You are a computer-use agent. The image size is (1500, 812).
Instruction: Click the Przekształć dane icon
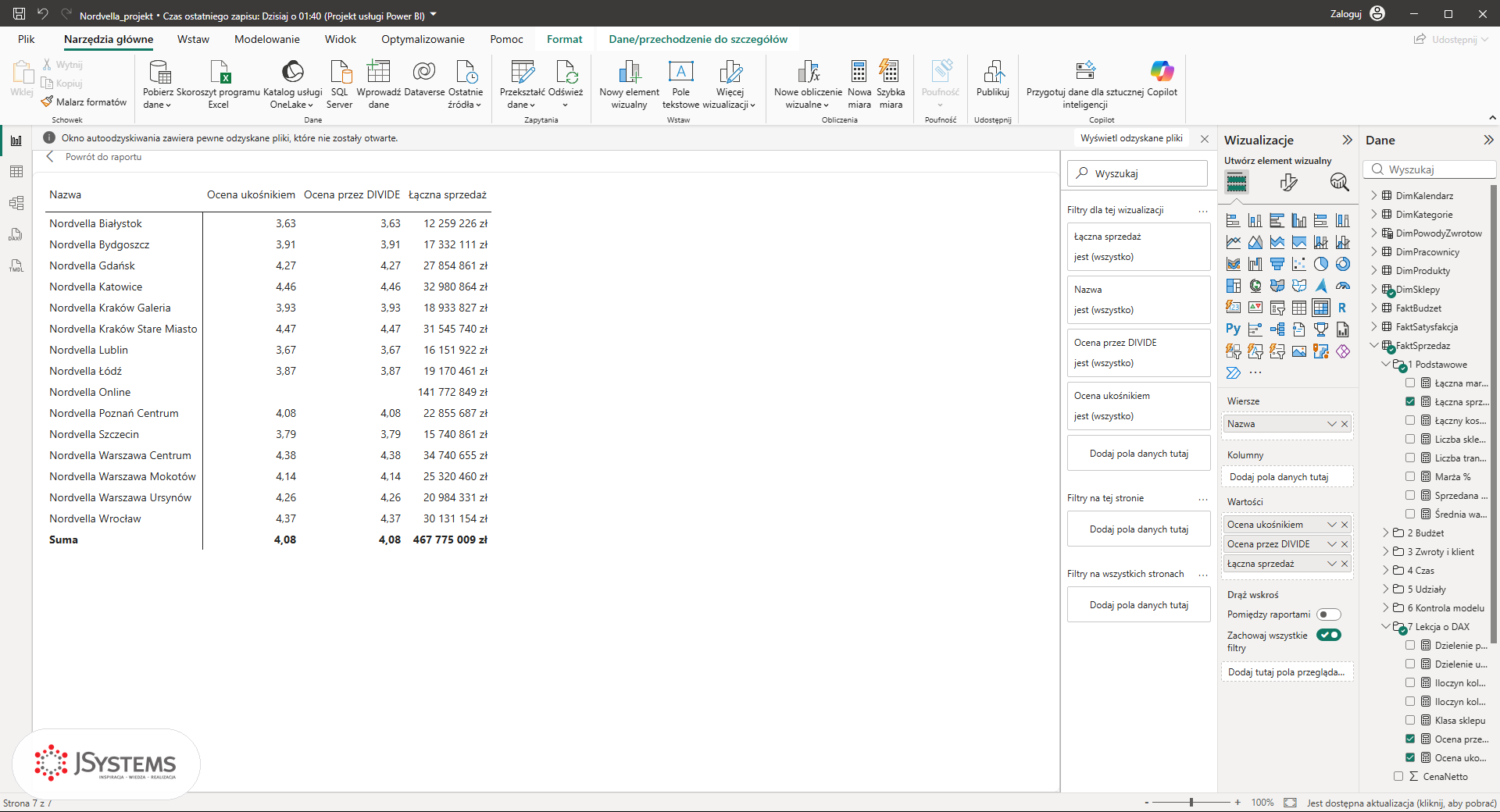(523, 72)
